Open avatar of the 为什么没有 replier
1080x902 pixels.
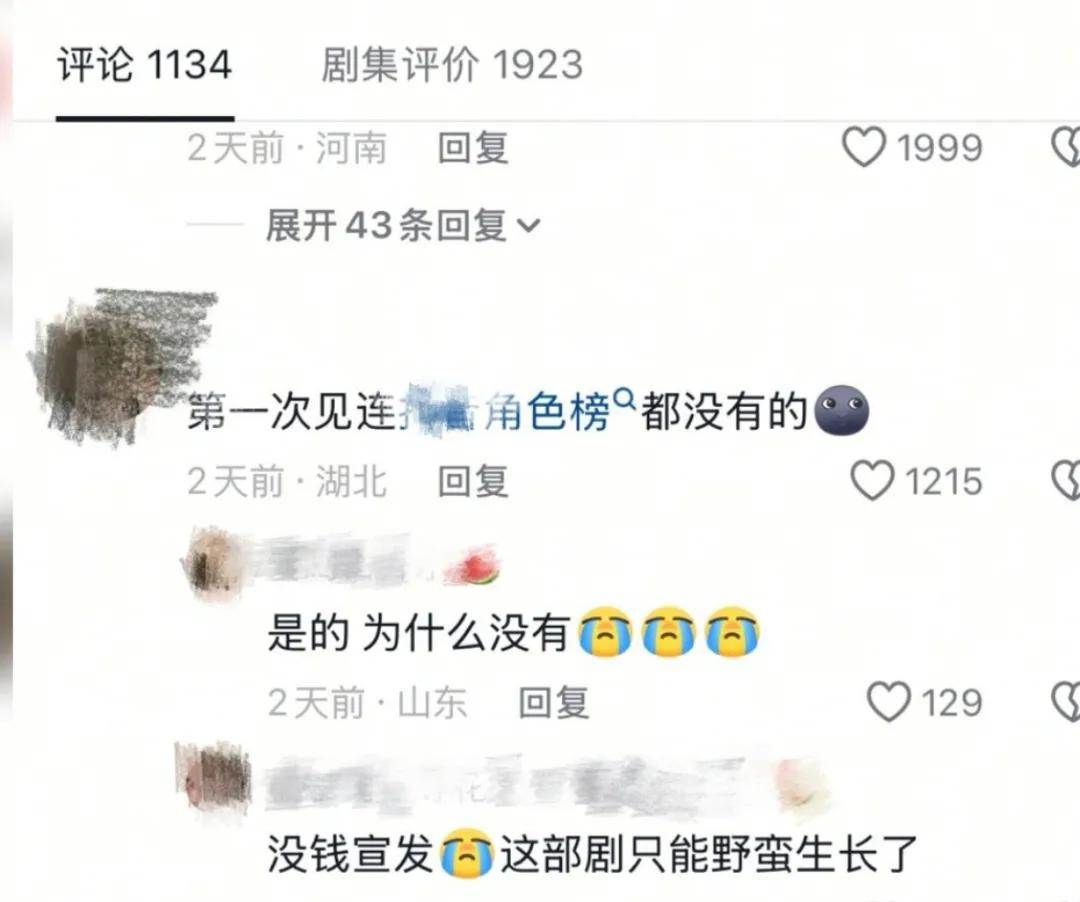[x=211, y=565]
